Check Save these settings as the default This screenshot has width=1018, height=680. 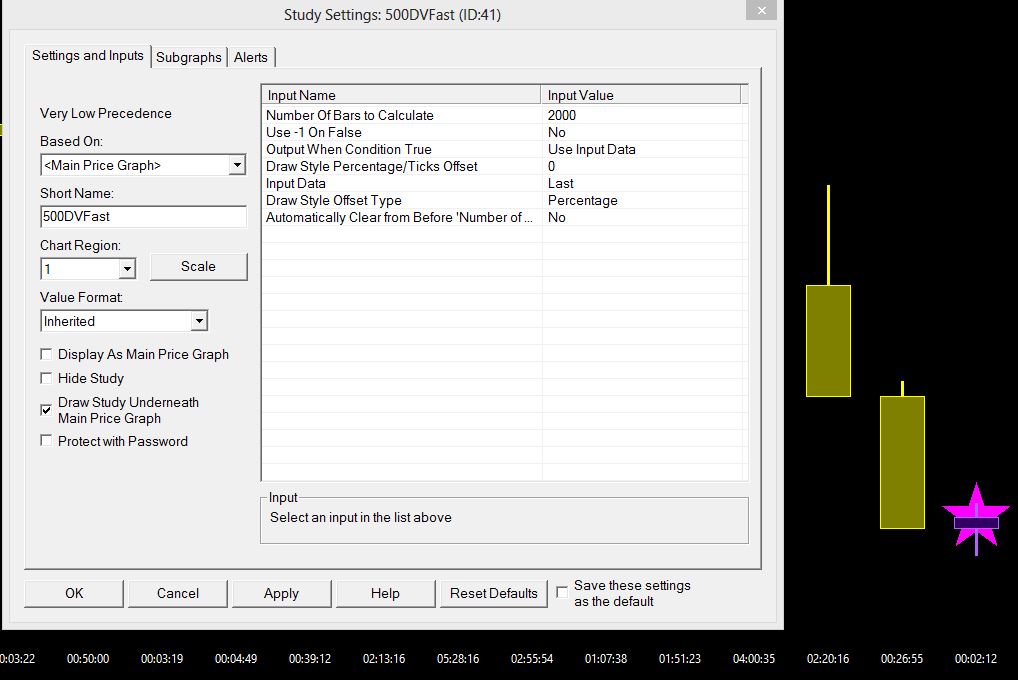coord(562,592)
